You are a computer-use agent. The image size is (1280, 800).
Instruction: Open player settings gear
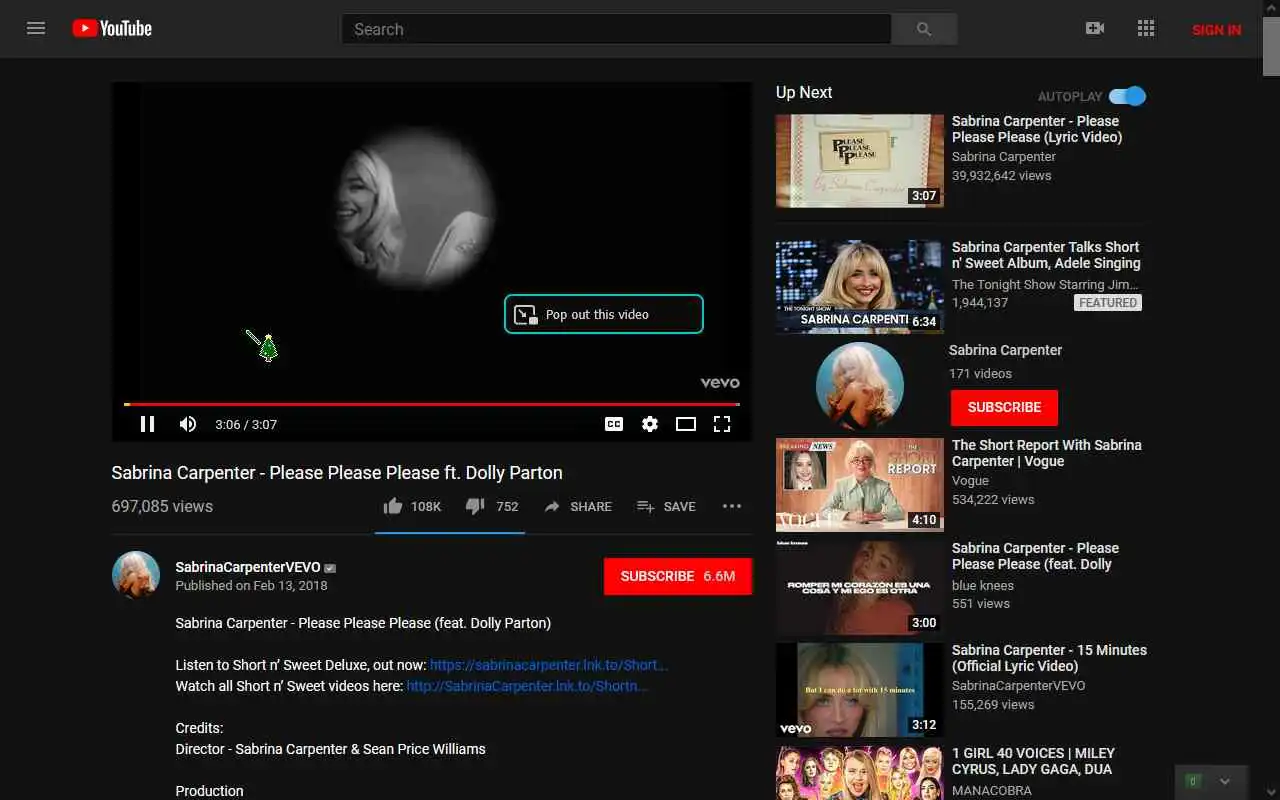[x=650, y=424]
